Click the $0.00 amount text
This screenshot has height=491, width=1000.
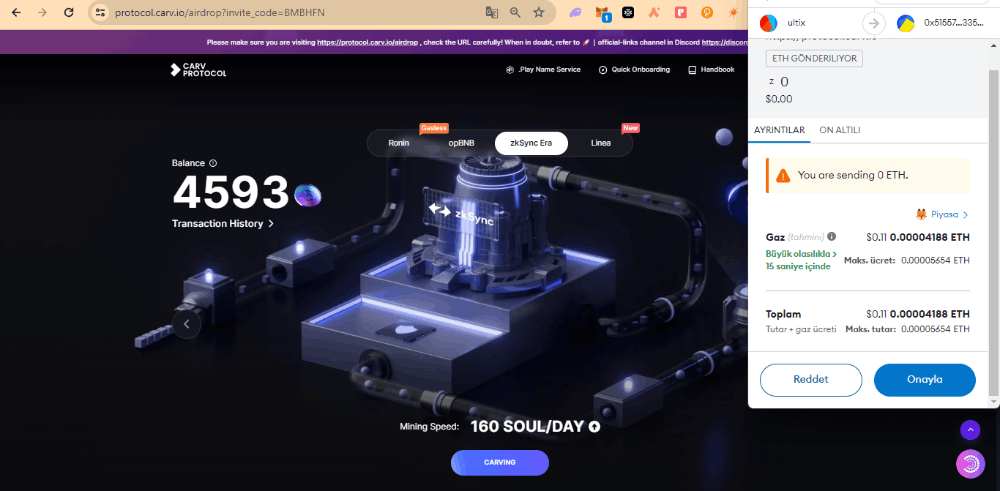tap(779, 99)
